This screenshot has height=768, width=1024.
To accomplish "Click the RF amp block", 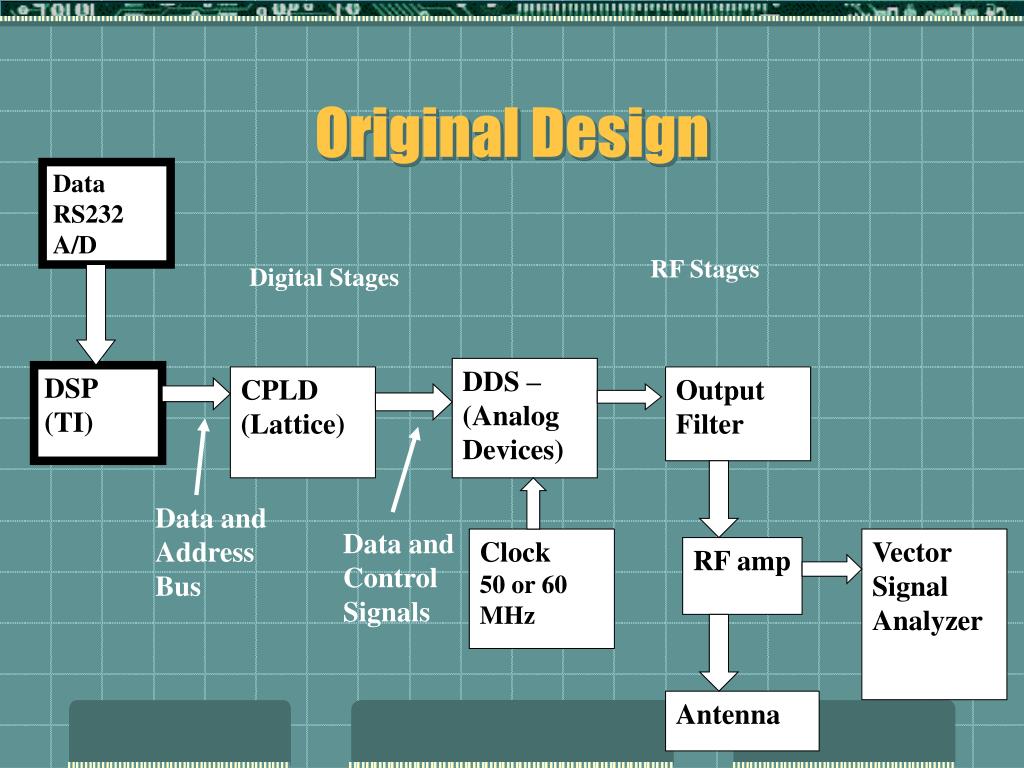I will click(742, 575).
